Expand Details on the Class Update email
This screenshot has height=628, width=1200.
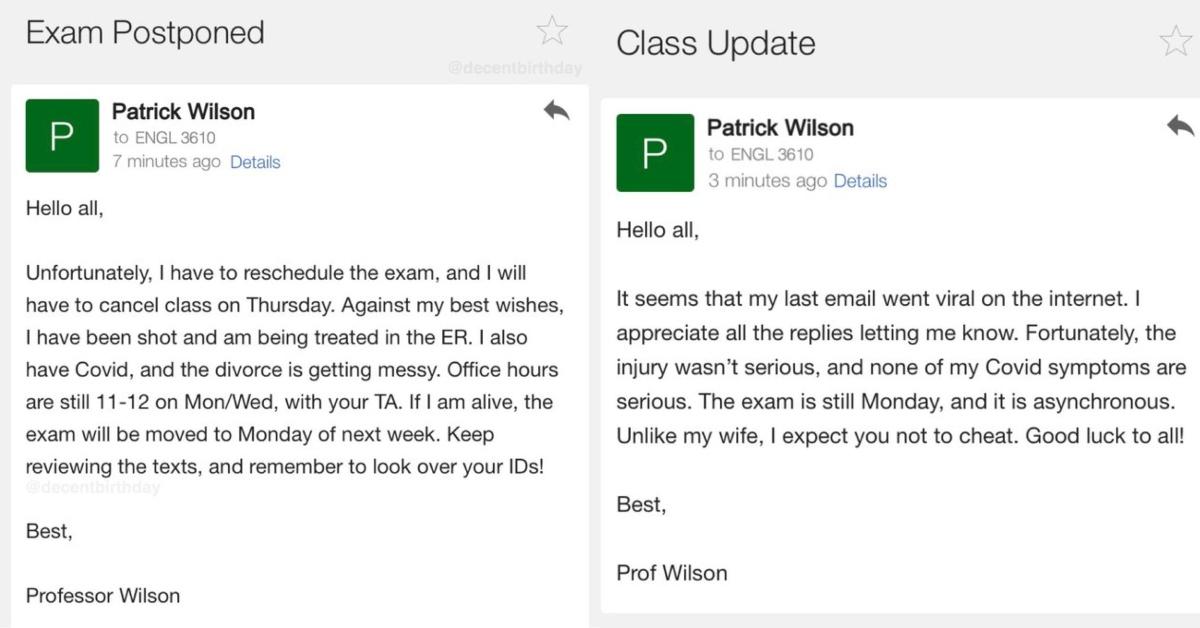tap(862, 181)
